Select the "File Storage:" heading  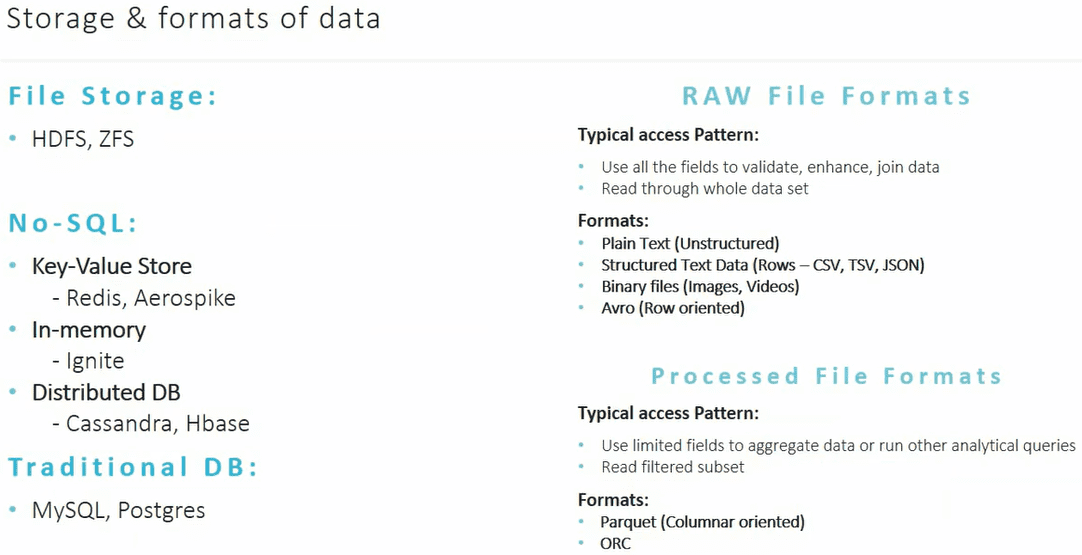click(x=113, y=97)
